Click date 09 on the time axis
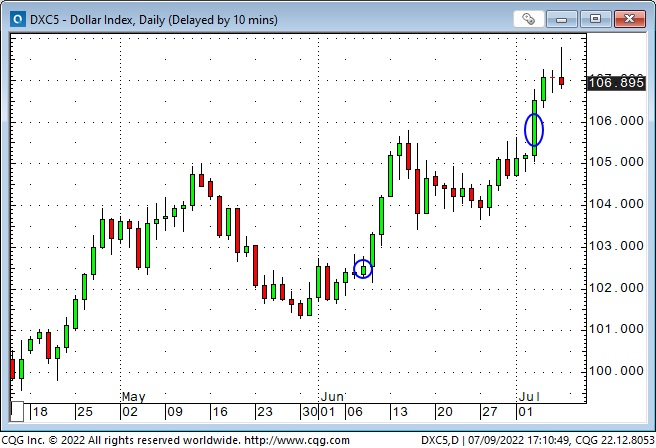Screen dimensions: 656x448 [x=175, y=412]
